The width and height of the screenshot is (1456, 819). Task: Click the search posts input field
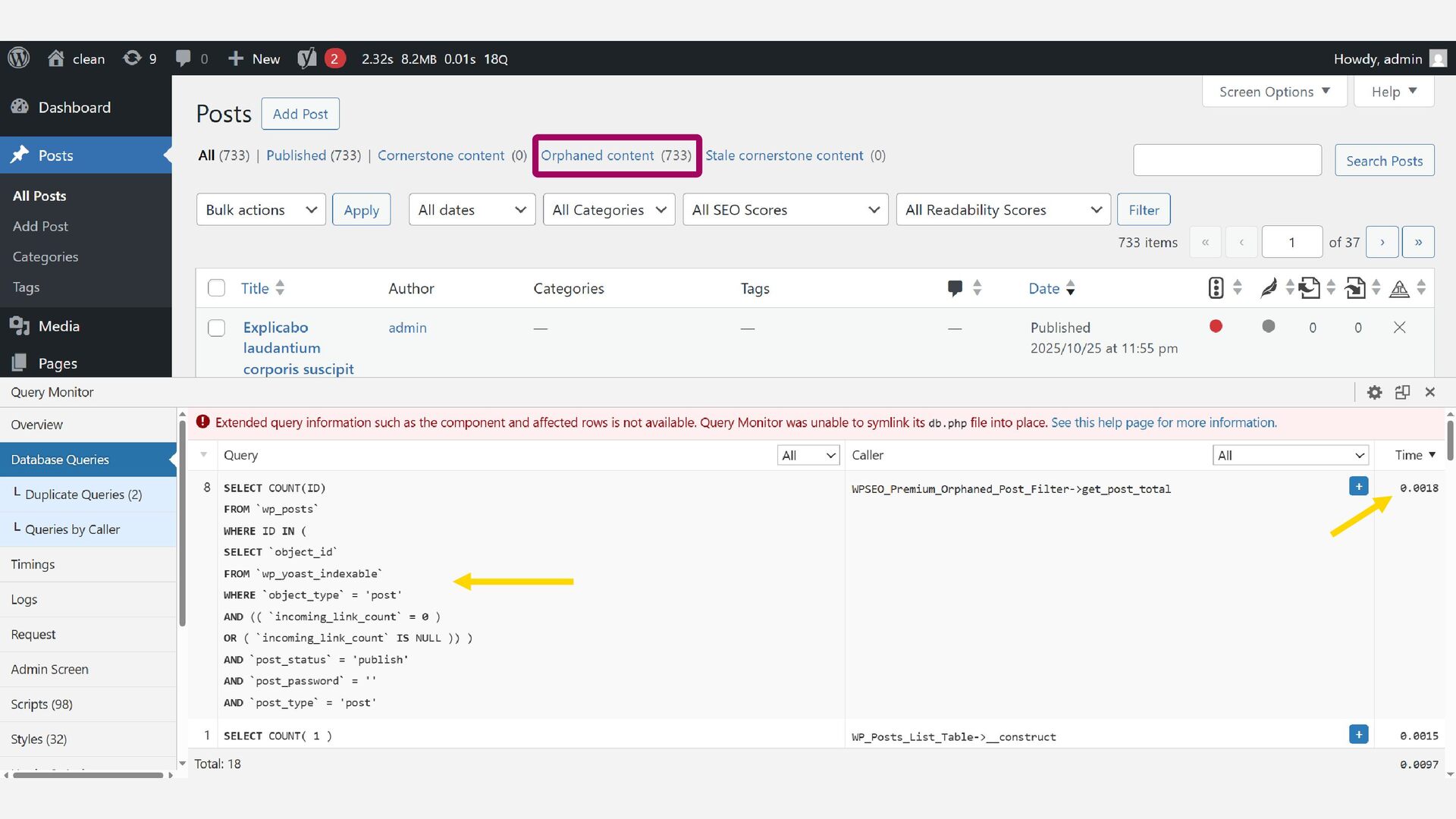coord(1227,161)
